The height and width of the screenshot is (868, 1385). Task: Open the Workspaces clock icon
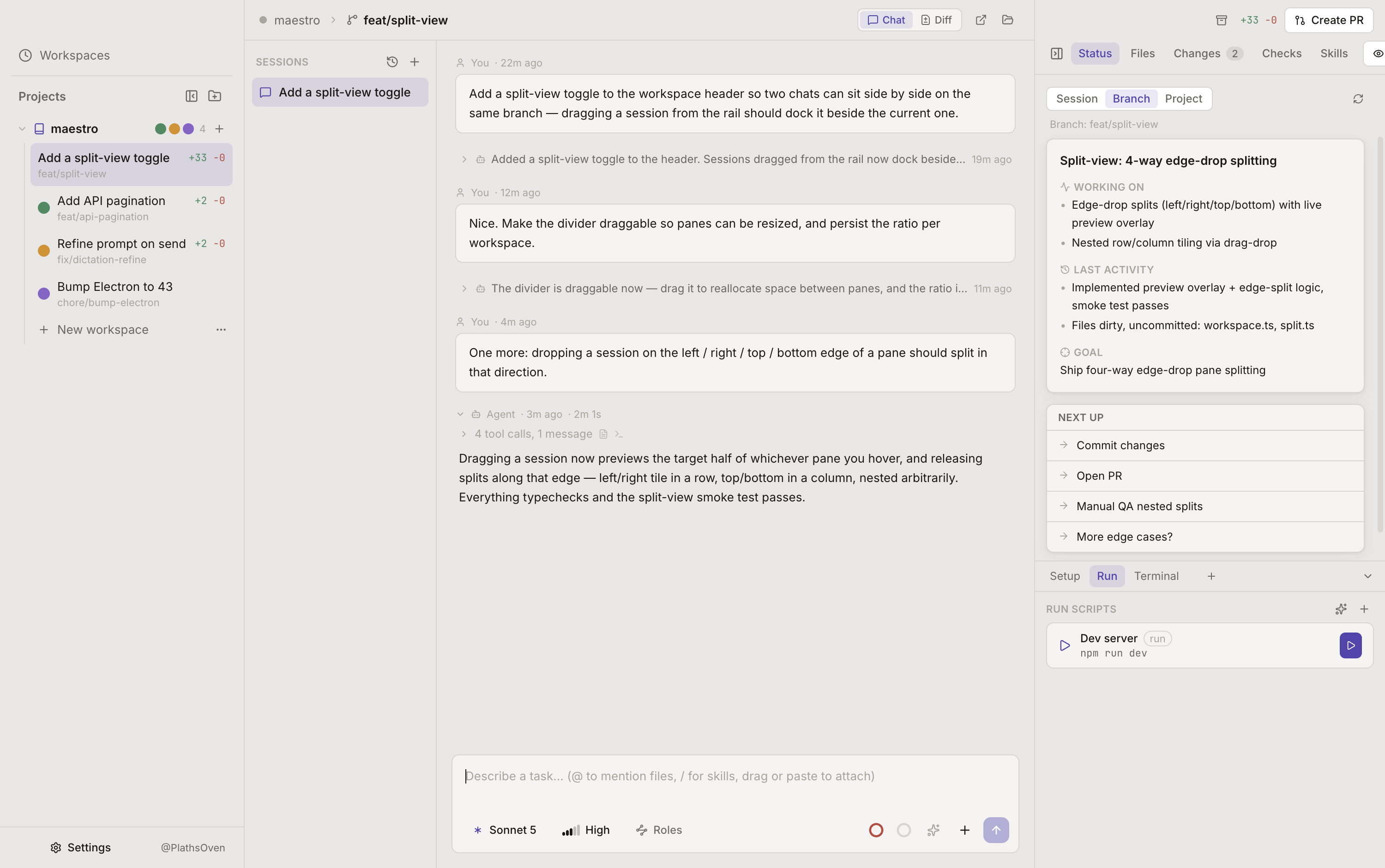point(25,55)
